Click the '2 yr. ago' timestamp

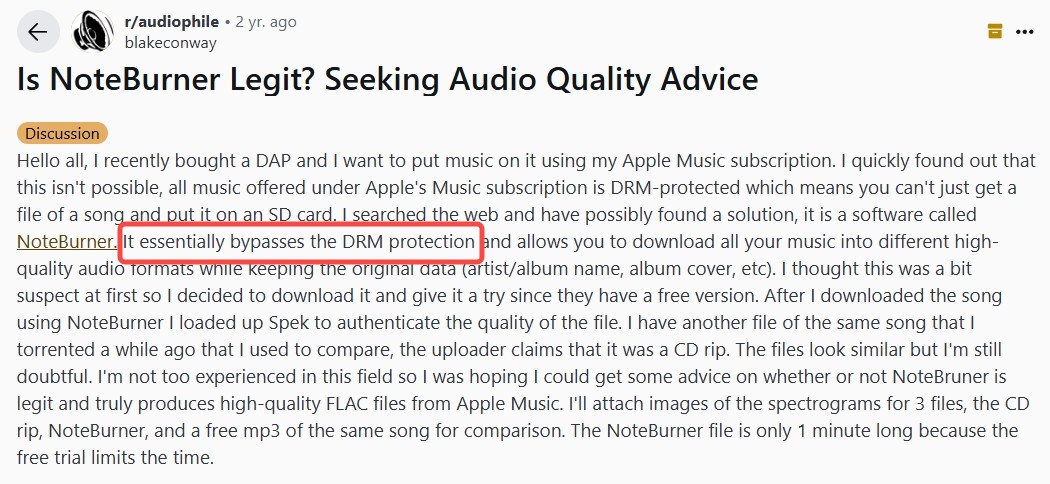266,22
